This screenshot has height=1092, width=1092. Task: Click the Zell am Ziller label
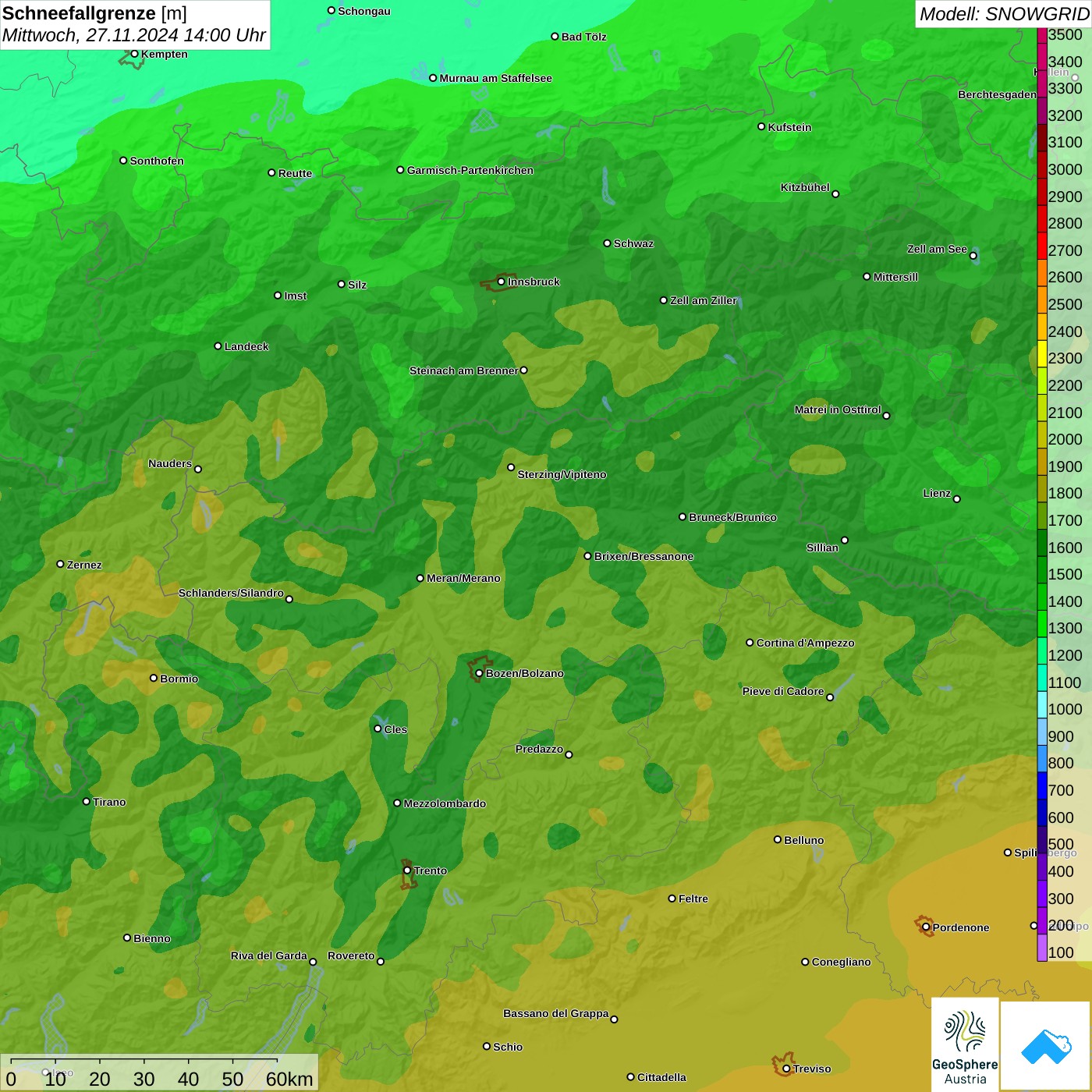[x=704, y=300]
